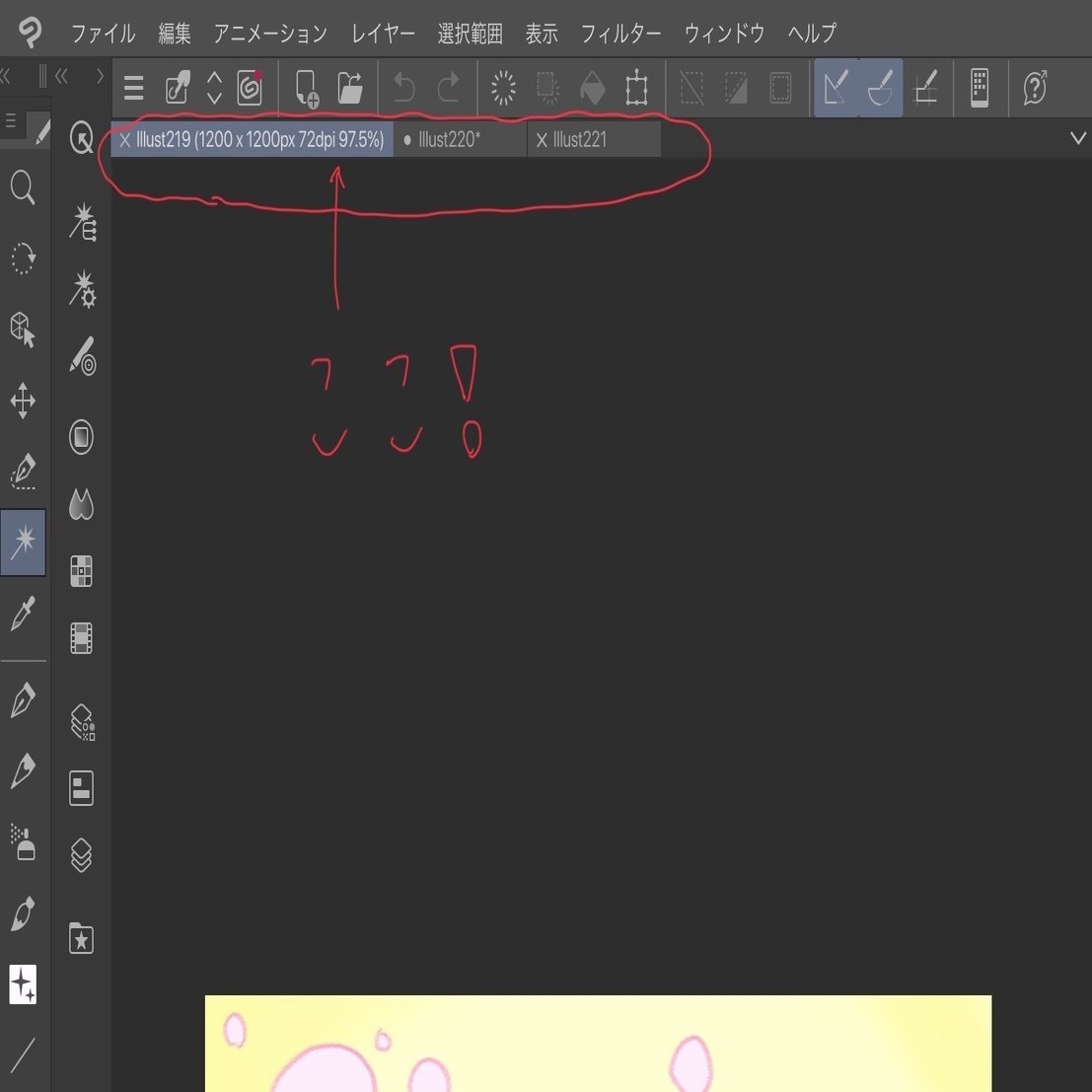
Task: Click delete outside selection icon
Action: tap(548, 88)
